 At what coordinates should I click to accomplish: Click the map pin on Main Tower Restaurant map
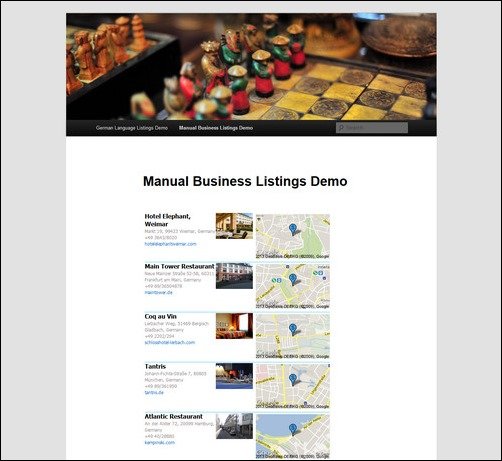pyautogui.click(x=293, y=279)
